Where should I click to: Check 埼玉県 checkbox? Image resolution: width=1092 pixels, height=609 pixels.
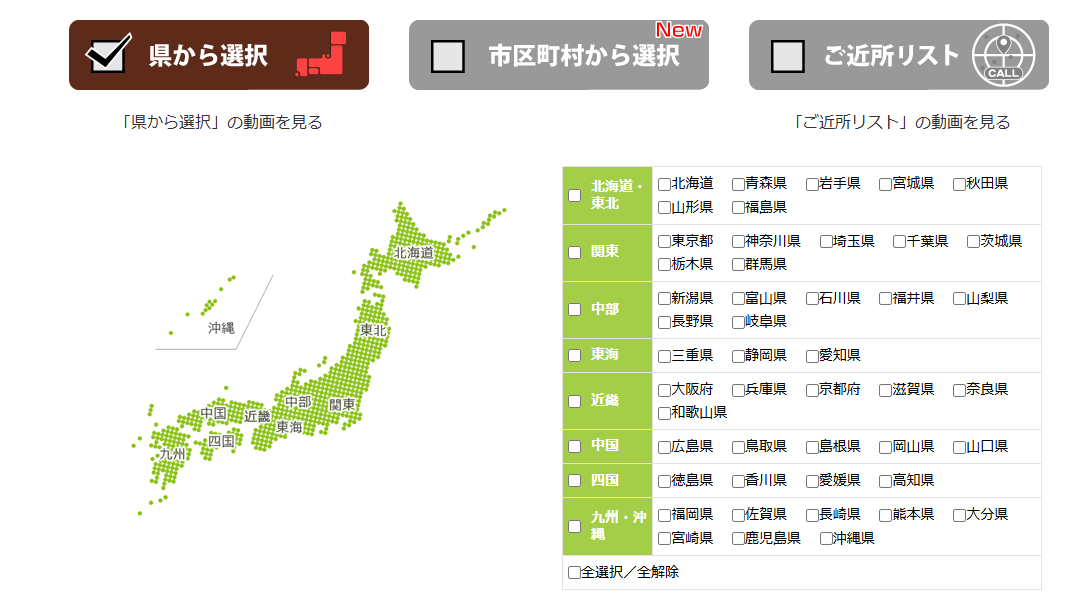(x=826, y=242)
